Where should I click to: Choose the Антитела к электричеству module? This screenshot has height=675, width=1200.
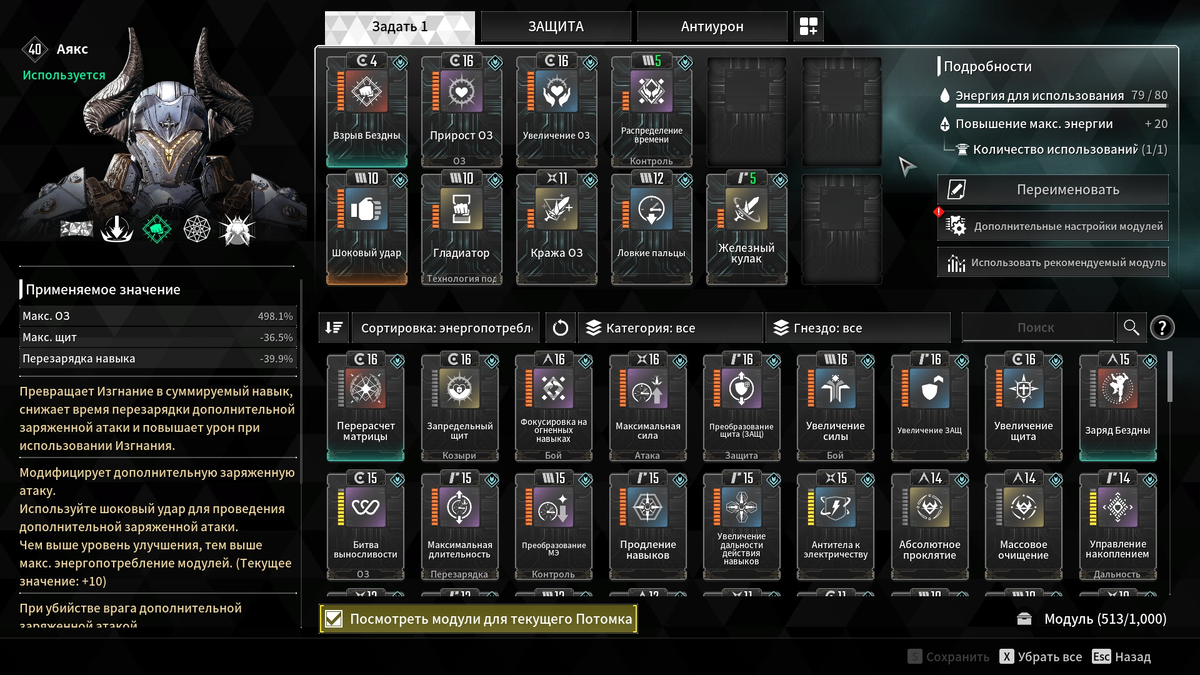pyautogui.click(x=838, y=525)
